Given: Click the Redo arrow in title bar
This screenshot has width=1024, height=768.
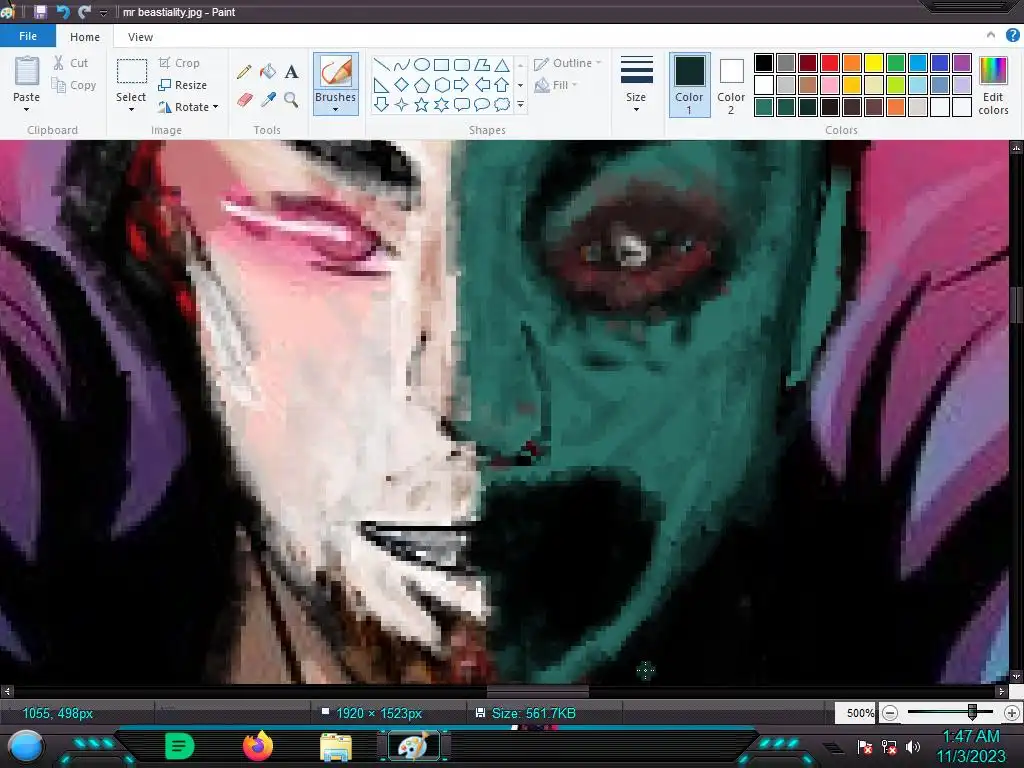Looking at the screenshot, I should pos(84,12).
